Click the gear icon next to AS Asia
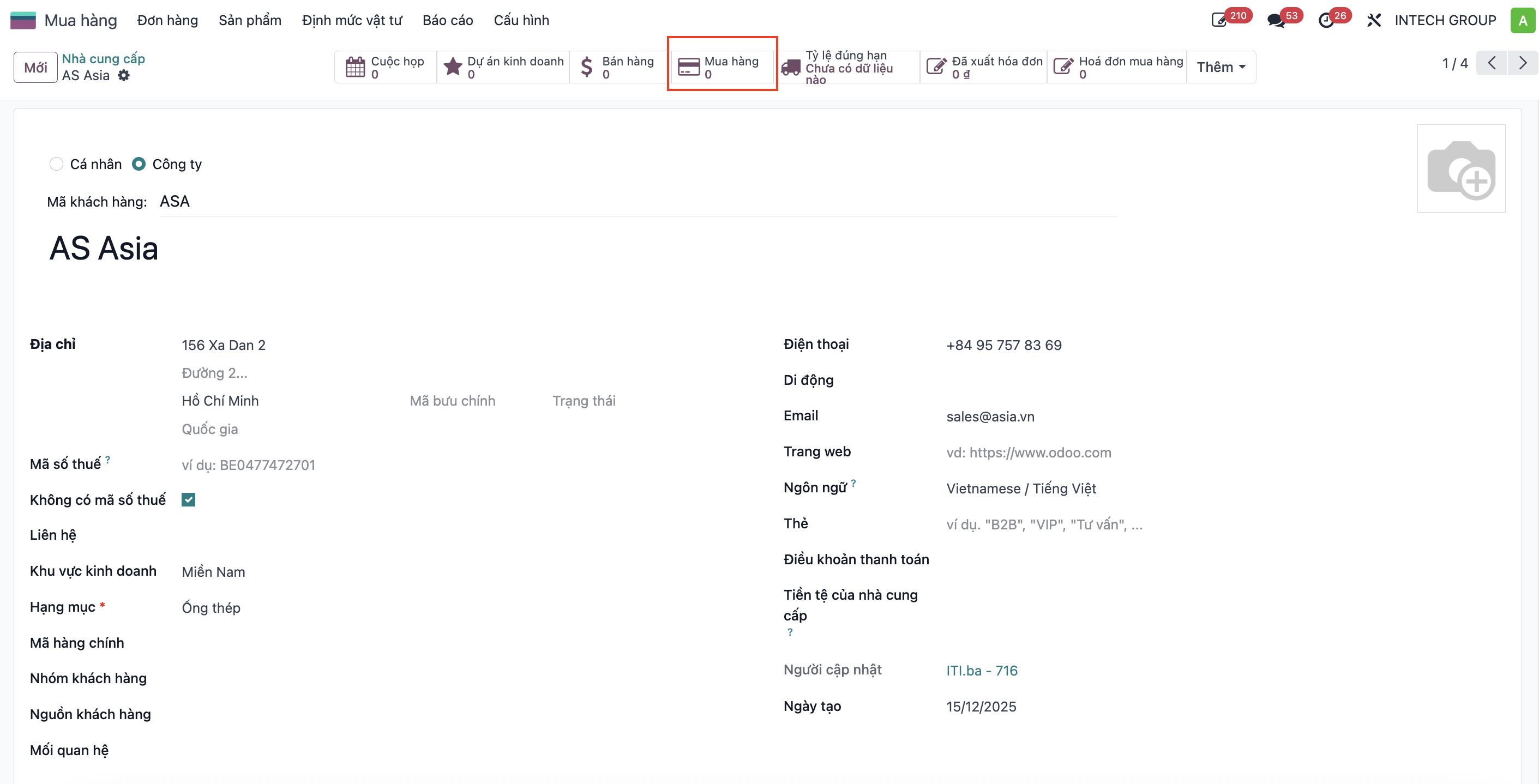The width and height of the screenshot is (1539, 784). [124, 75]
